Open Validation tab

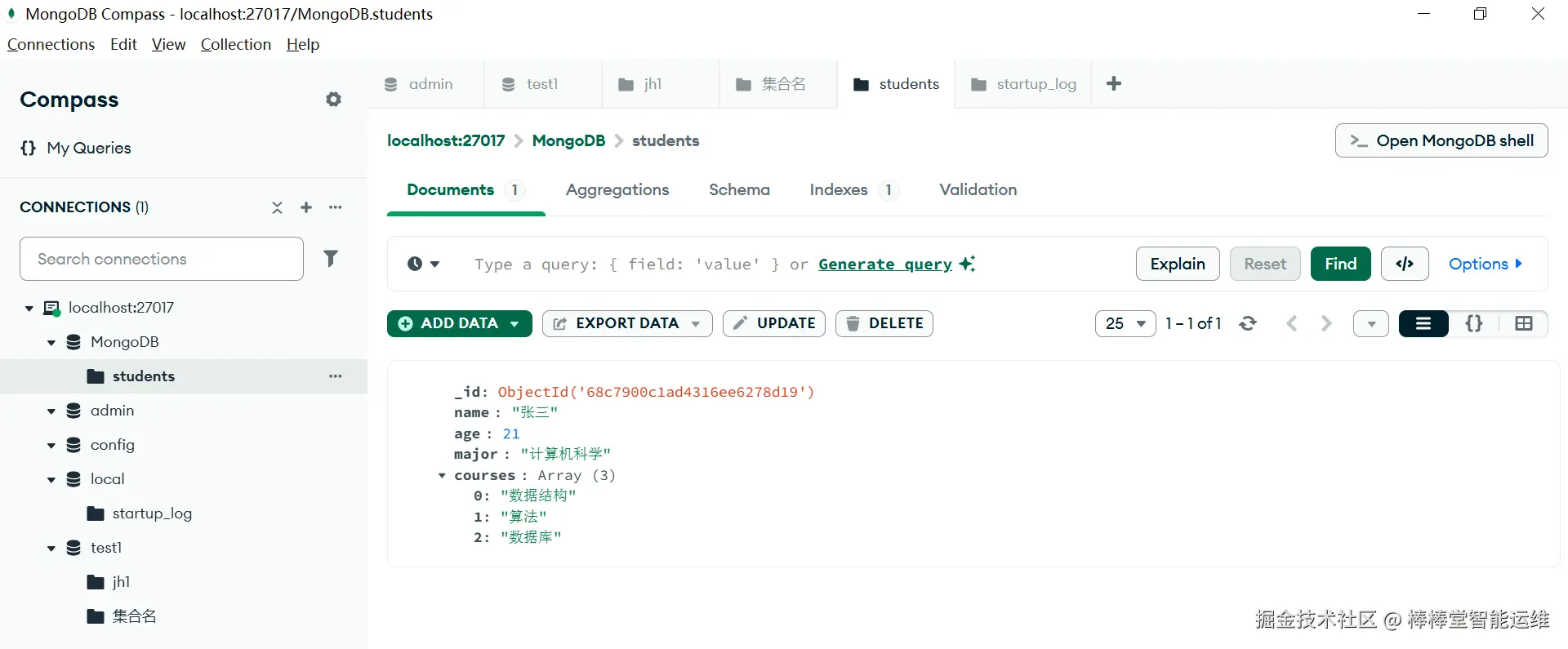tap(978, 189)
